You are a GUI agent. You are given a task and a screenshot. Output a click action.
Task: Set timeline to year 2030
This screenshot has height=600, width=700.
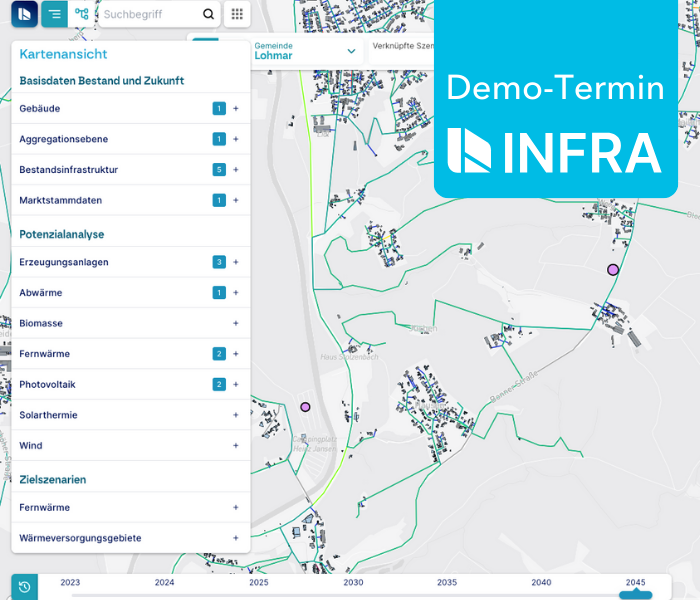[353, 582]
